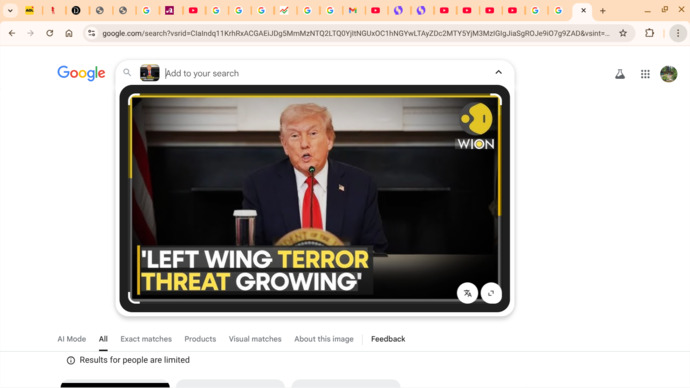Open Search Labs flask icon
Viewport: 690px width, 388px height.
620,74
